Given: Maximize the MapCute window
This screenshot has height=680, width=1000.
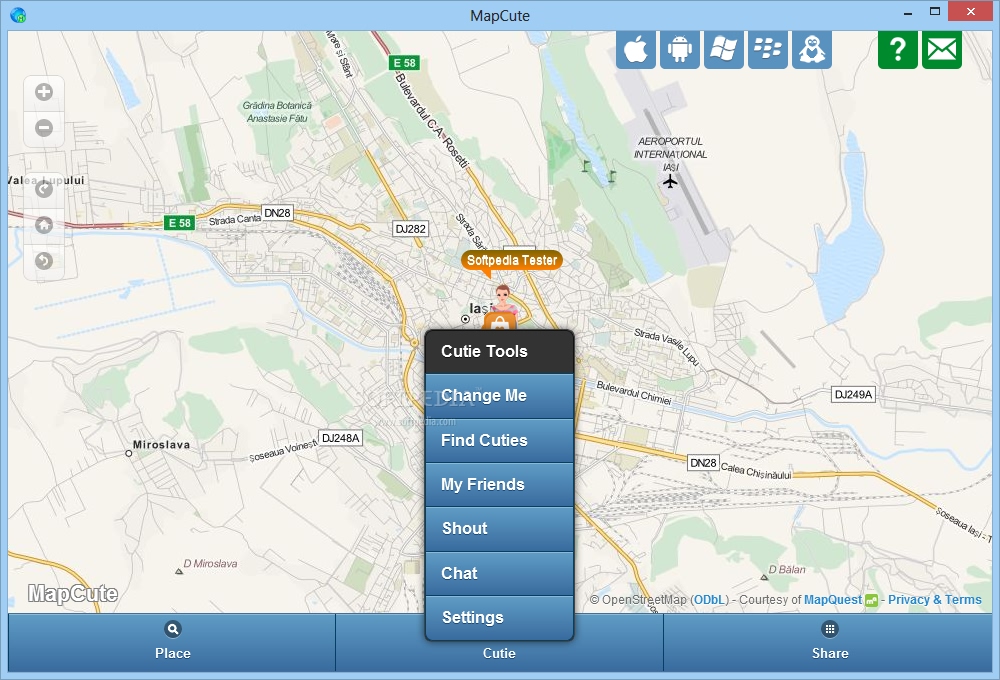Looking at the screenshot, I should (935, 11).
